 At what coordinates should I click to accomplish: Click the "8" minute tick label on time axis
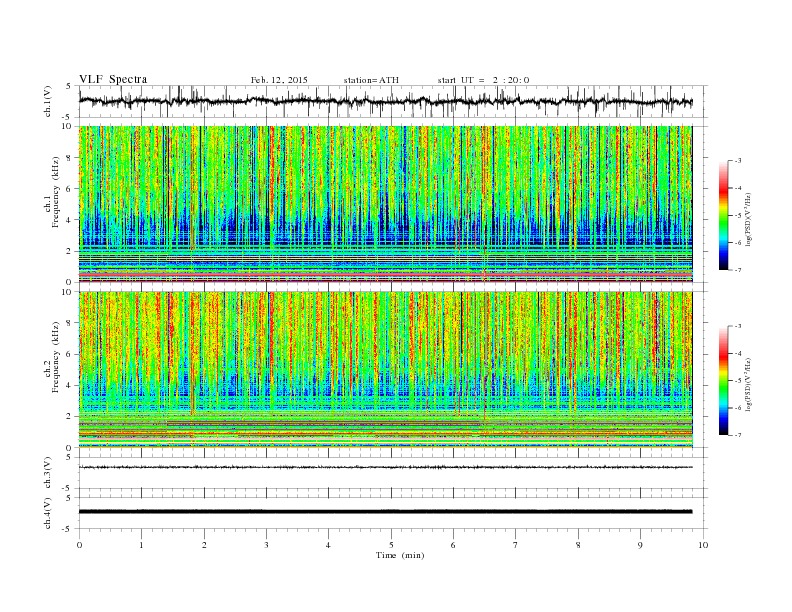click(578, 545)
